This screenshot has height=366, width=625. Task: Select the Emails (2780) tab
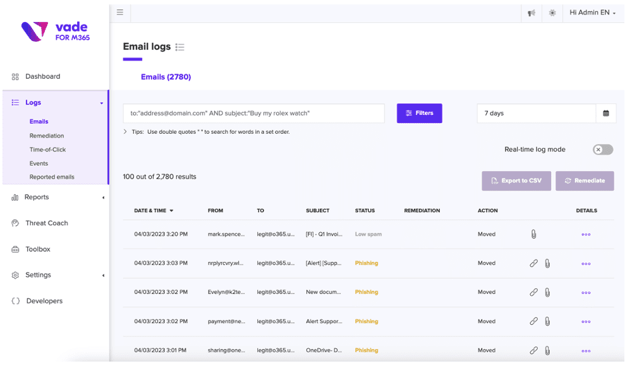click(x=166, y=77)
